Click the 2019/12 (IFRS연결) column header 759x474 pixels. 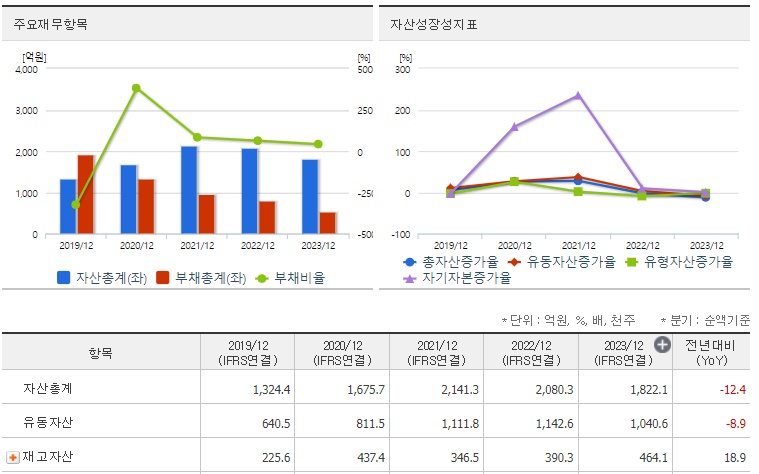pos(248,352)
